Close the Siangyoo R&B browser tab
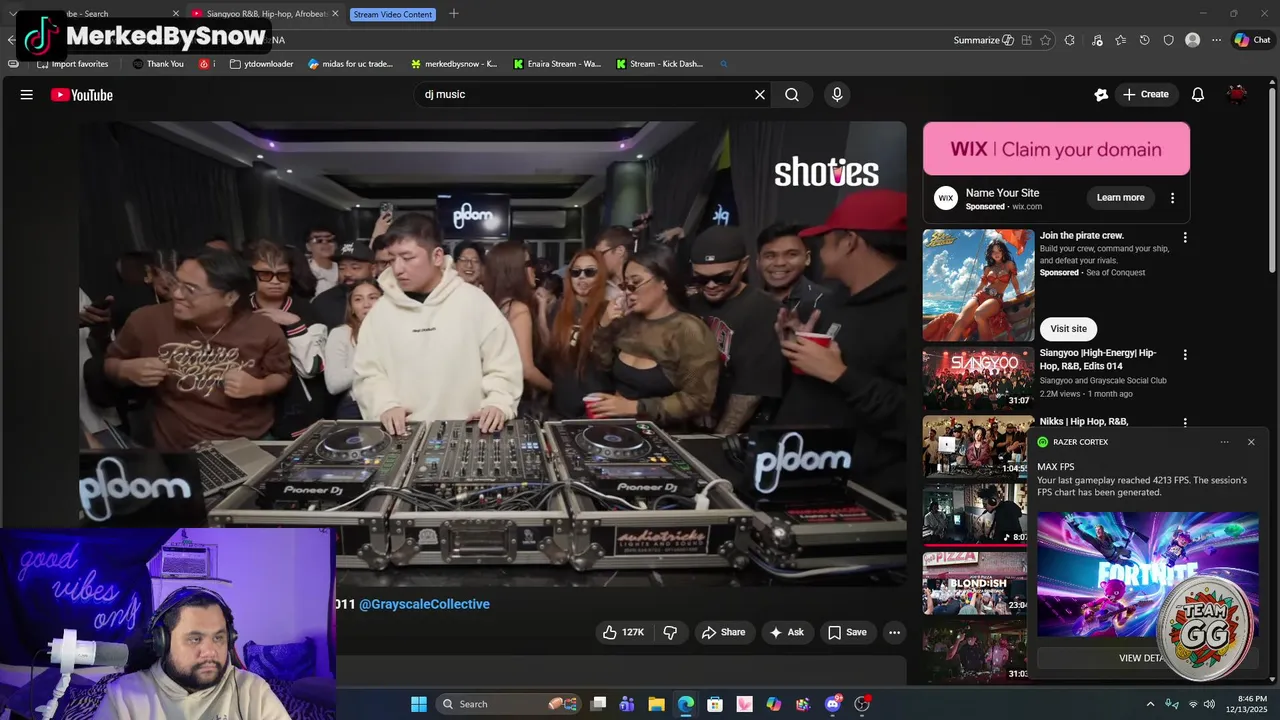 pos(336,14)
